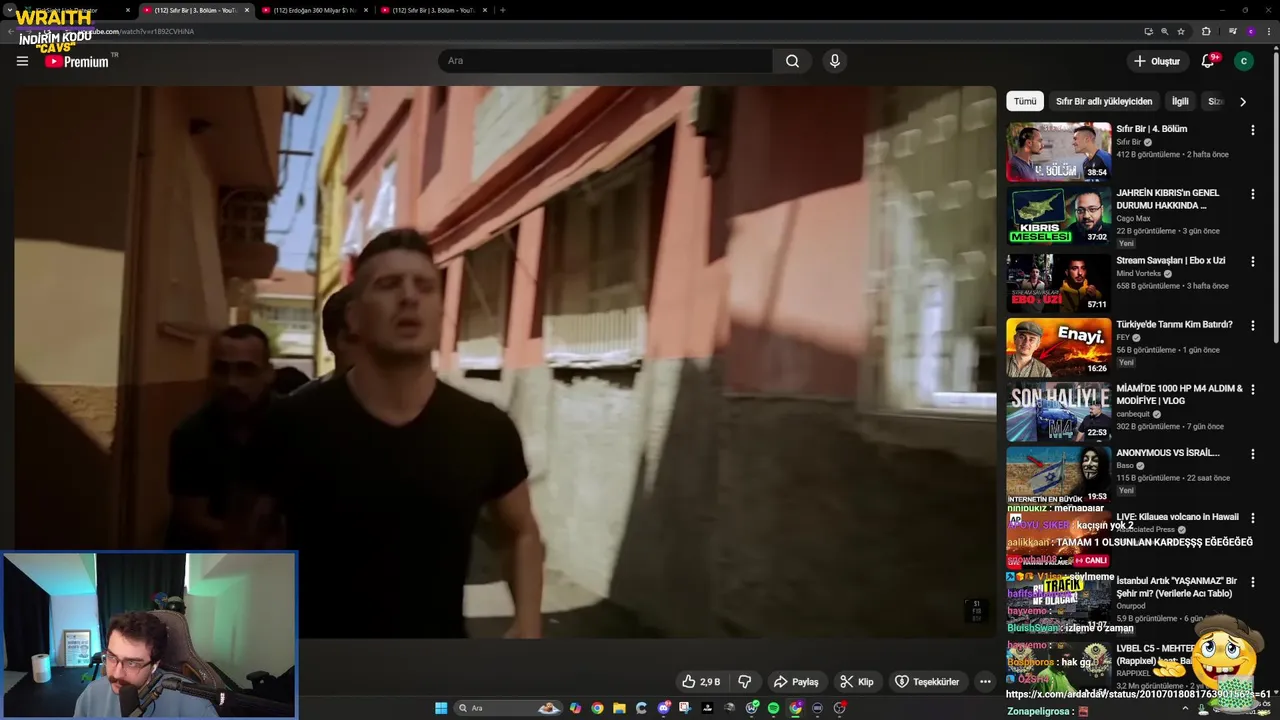Viewport: 1280px width, 720px height.
Task: Open the canbeqiut channel name
Action: 1133,414
